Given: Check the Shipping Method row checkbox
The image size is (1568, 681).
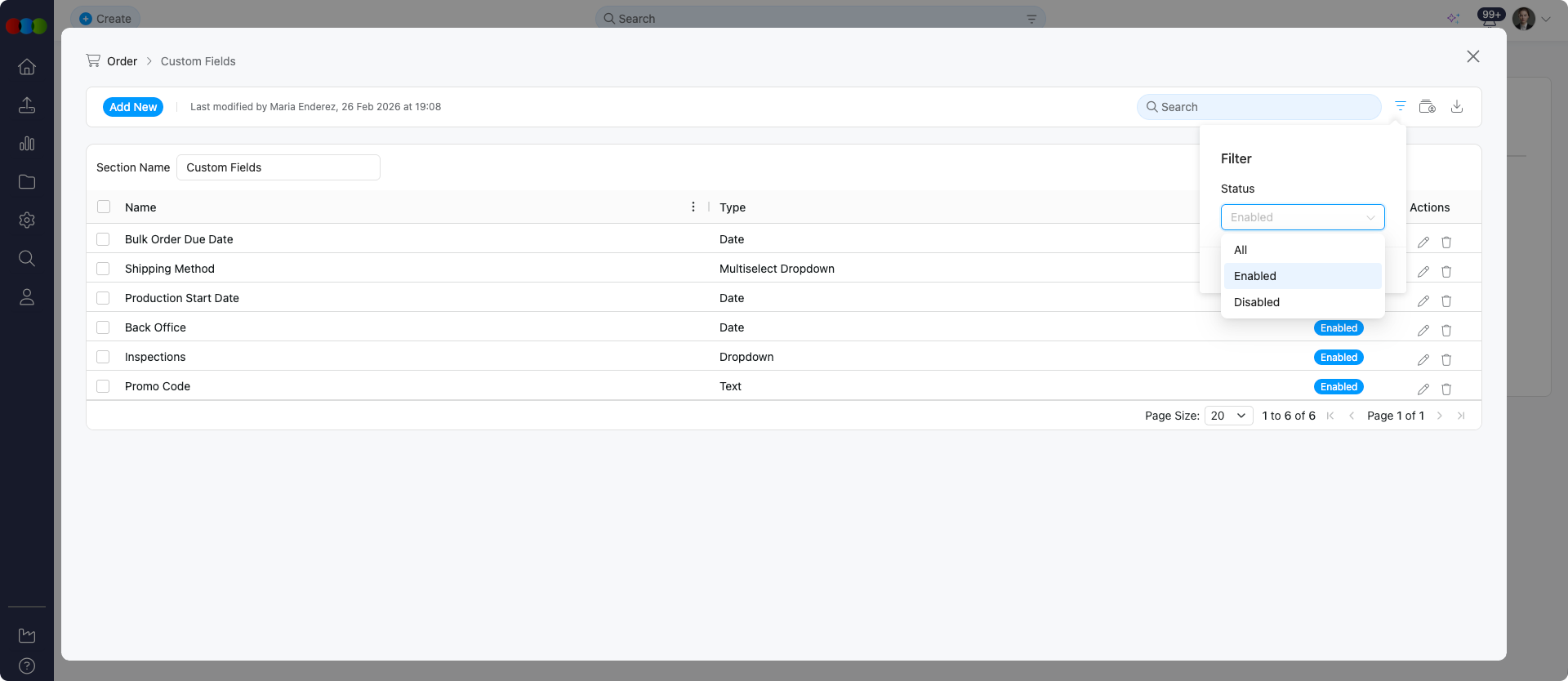Looking at the screenshot, I should tap(103, 269).
